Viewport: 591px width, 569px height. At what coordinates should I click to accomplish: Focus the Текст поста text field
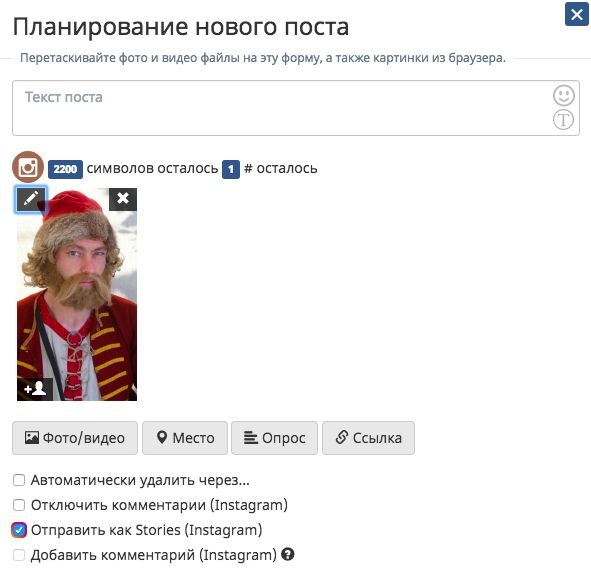296,108
